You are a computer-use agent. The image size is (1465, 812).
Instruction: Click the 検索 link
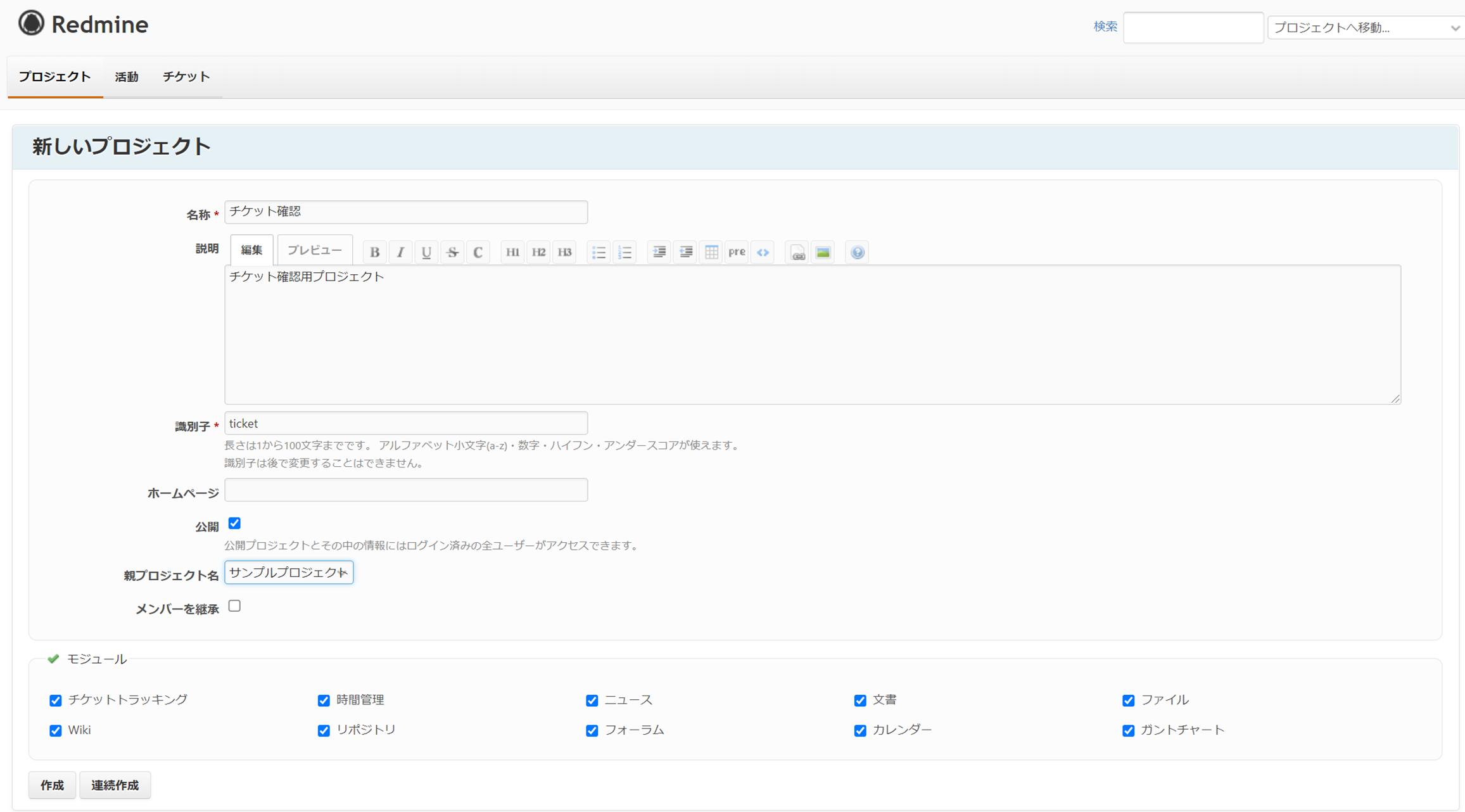[x=1105, y=27]
